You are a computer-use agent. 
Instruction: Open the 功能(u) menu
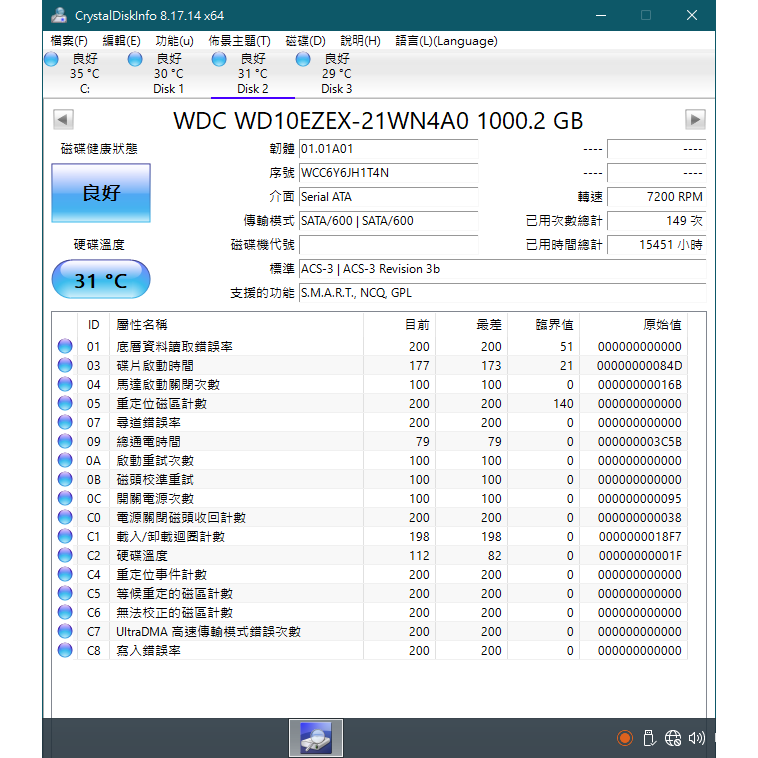pyautogui.click(x=174, y=41)
